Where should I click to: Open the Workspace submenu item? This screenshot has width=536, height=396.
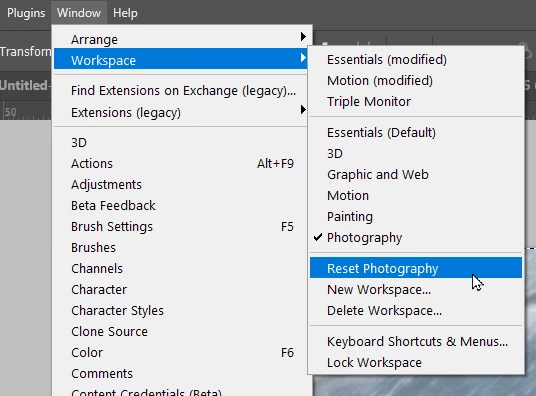[x=180, y=60]
